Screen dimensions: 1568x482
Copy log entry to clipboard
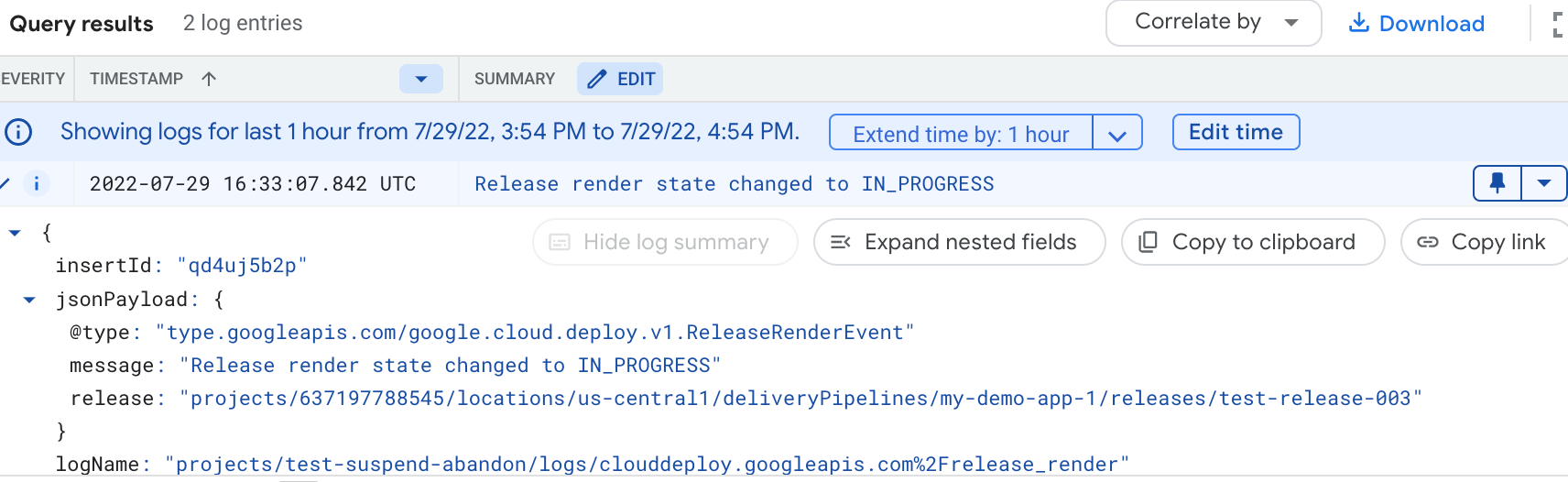[x=1252, y=242]
